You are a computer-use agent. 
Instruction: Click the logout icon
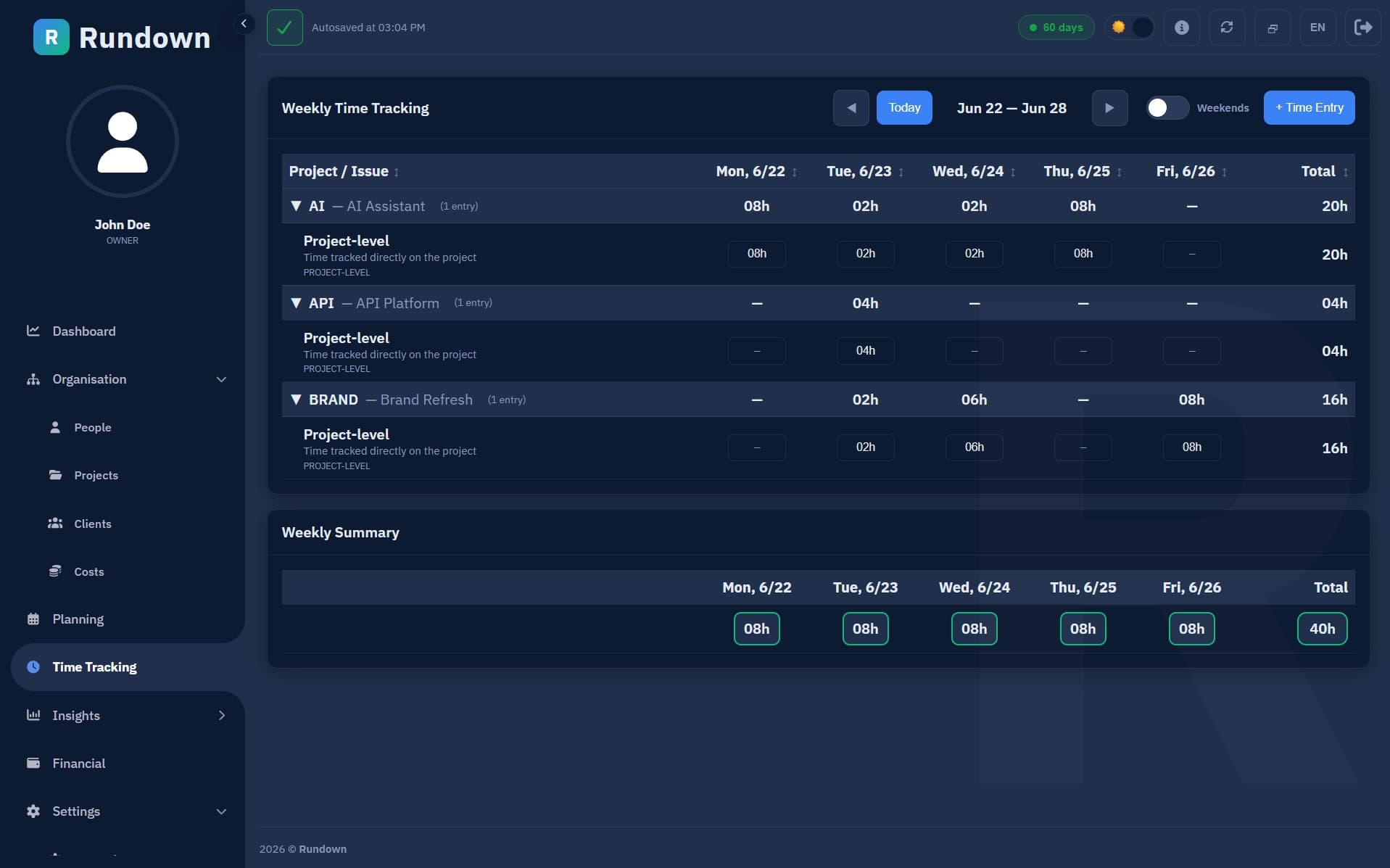tap(1363, 28)
